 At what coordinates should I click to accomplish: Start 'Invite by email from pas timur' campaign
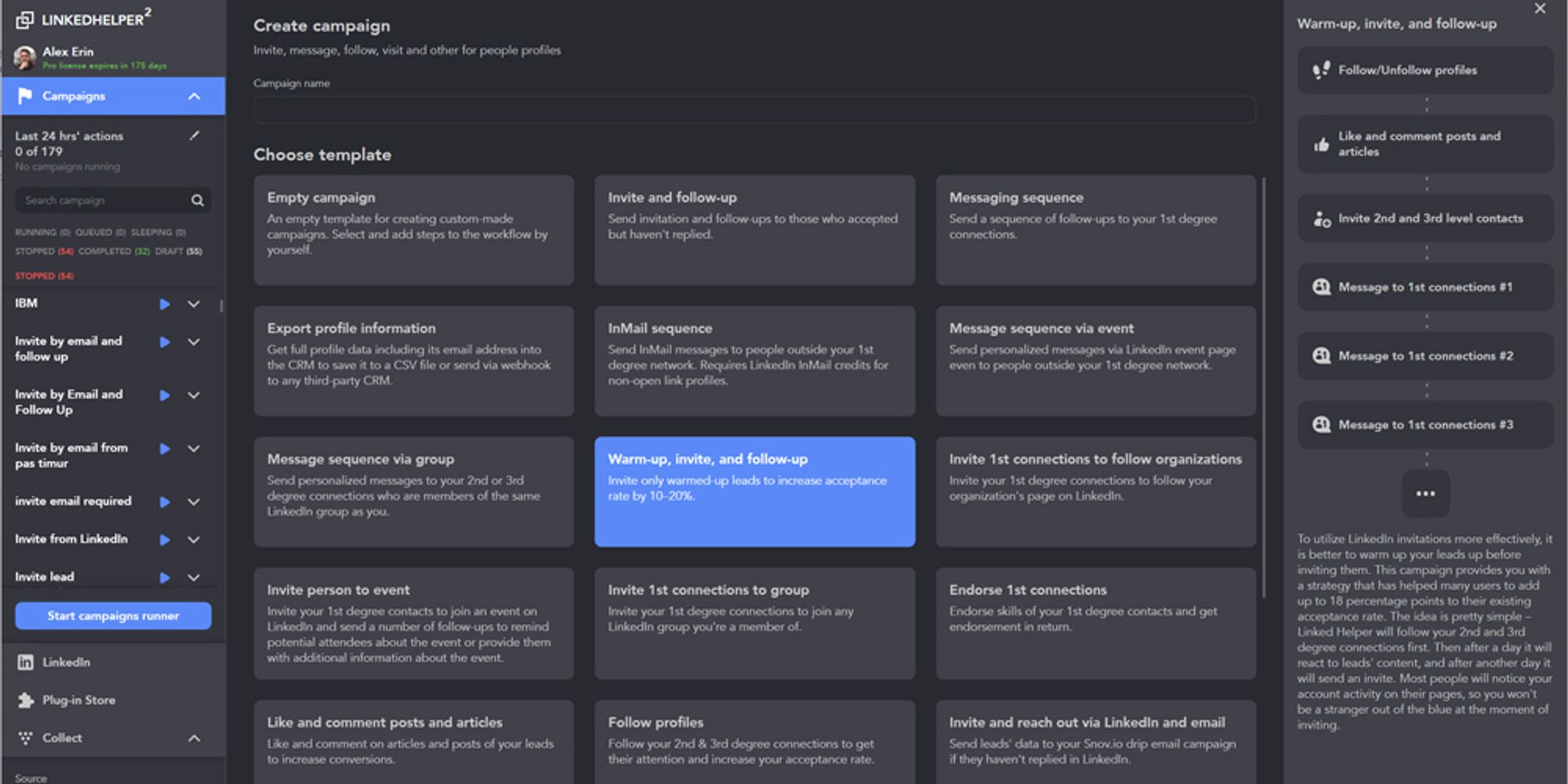[x=165, y=448]
